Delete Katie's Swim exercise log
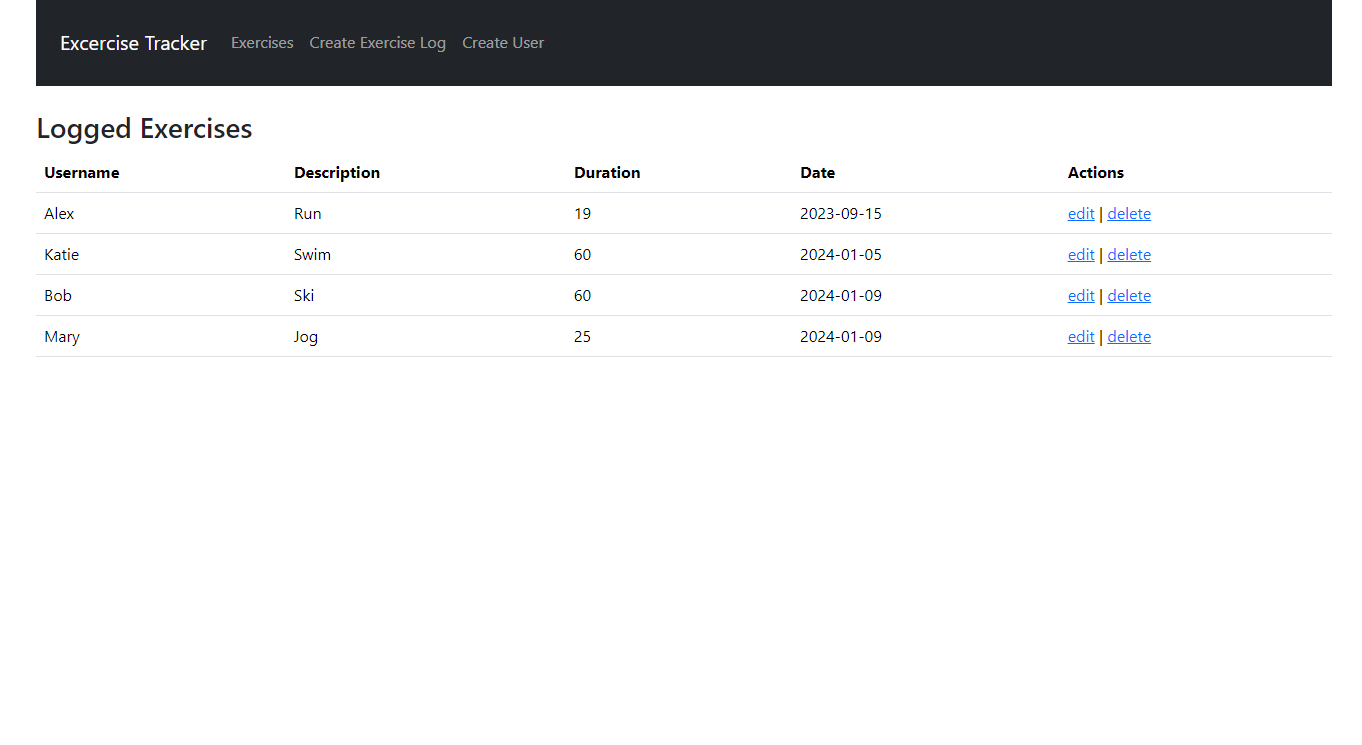This screenshot has width=1362, height=745. (x=1129, y=255)
